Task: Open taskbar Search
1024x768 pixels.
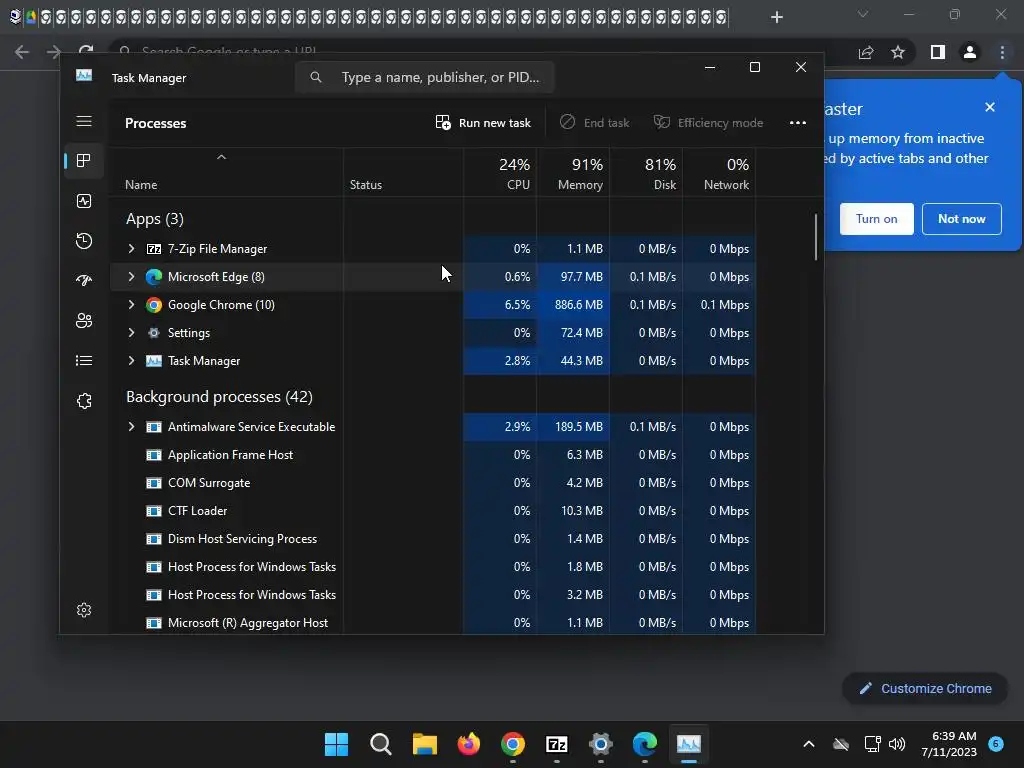Action: tap(380, 744)
